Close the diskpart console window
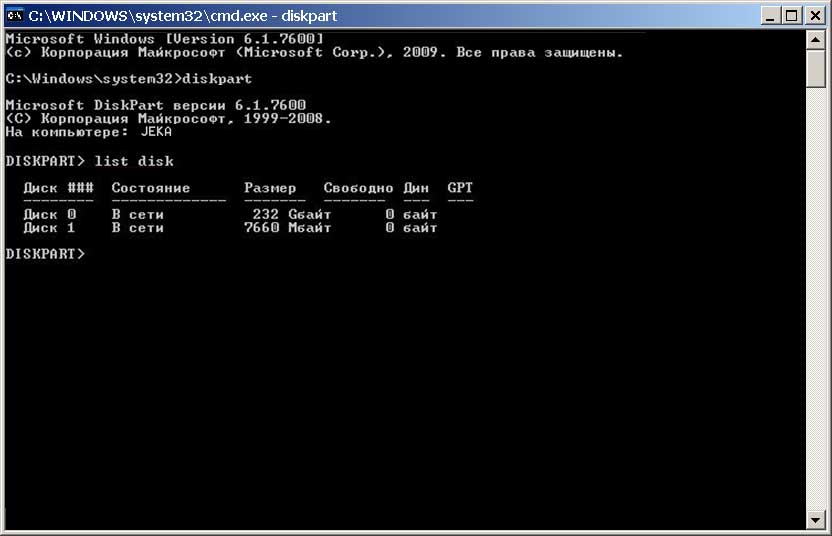This screenshot has height=536, width=832. 814,15
